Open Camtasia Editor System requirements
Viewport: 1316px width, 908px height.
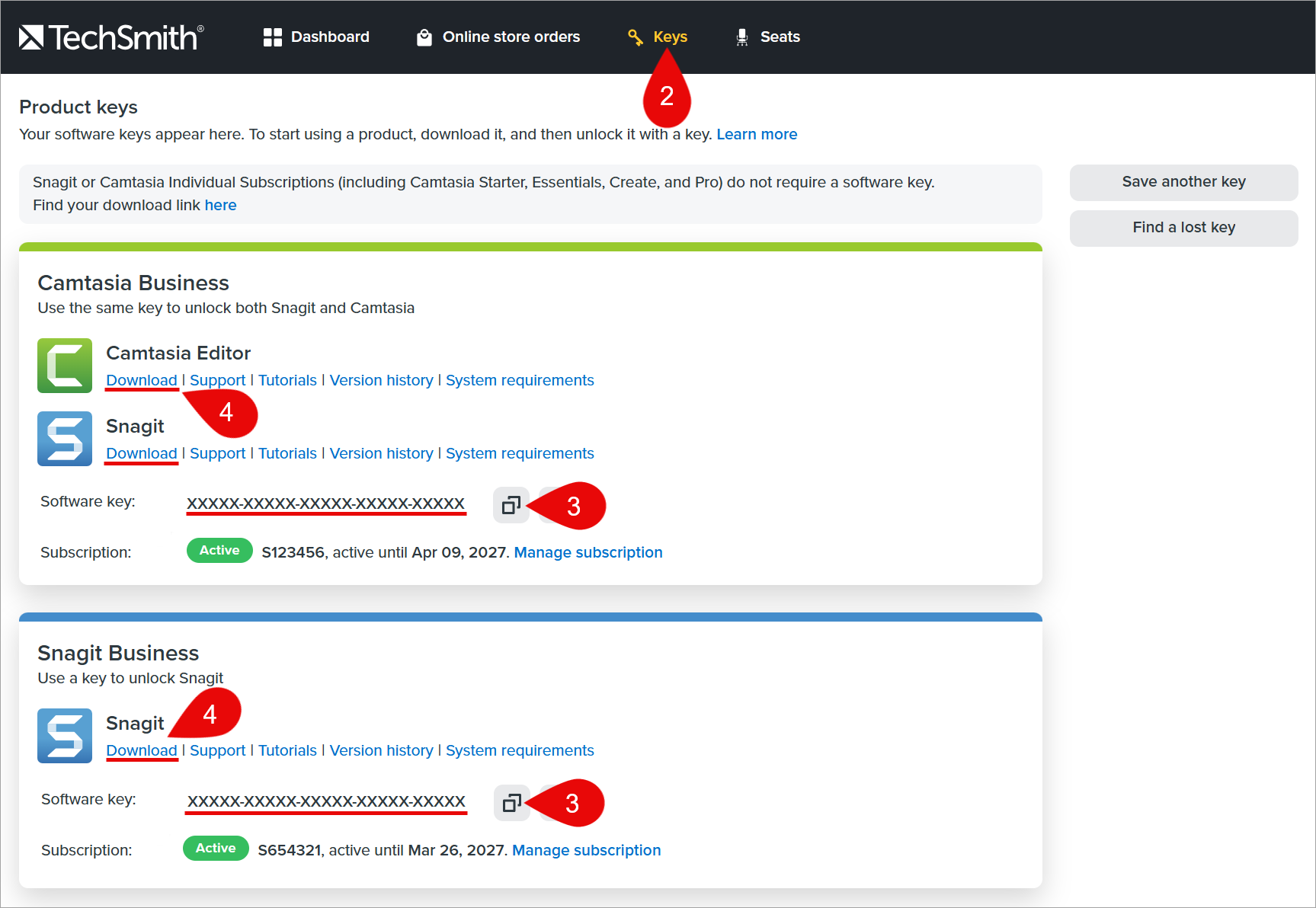520,380
